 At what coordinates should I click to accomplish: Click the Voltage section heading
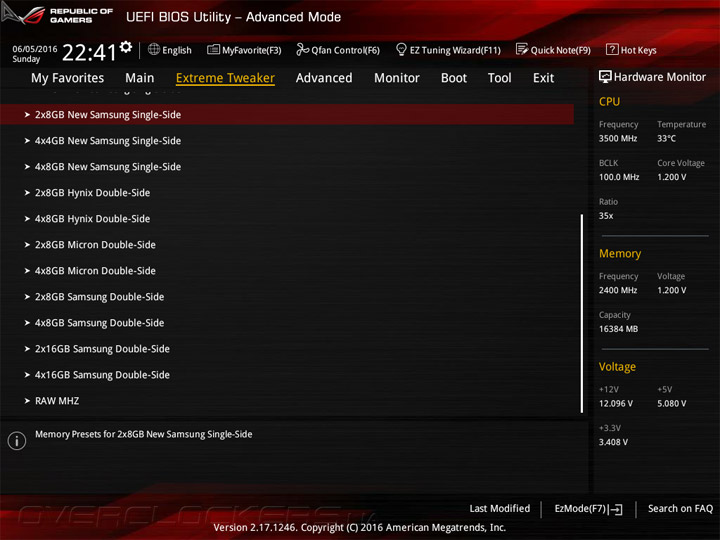click(x=617, y=367)
